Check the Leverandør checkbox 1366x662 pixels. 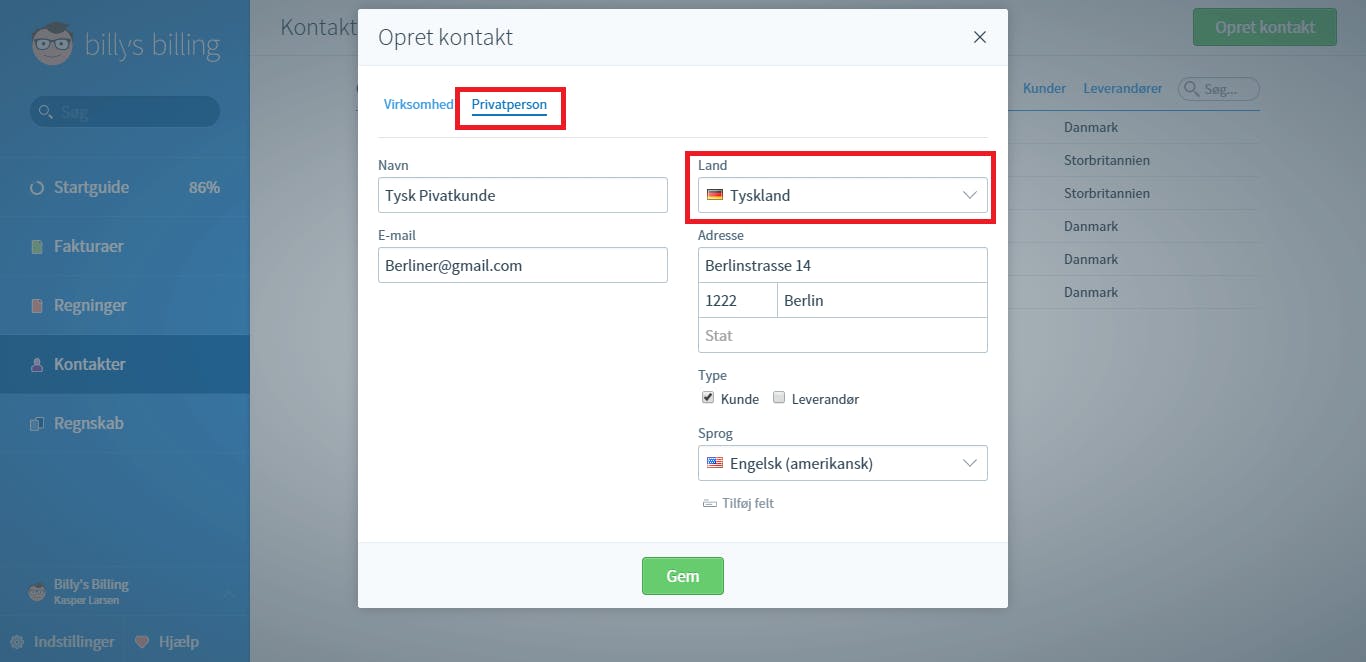pyautogui.click(x=779, y=397)
